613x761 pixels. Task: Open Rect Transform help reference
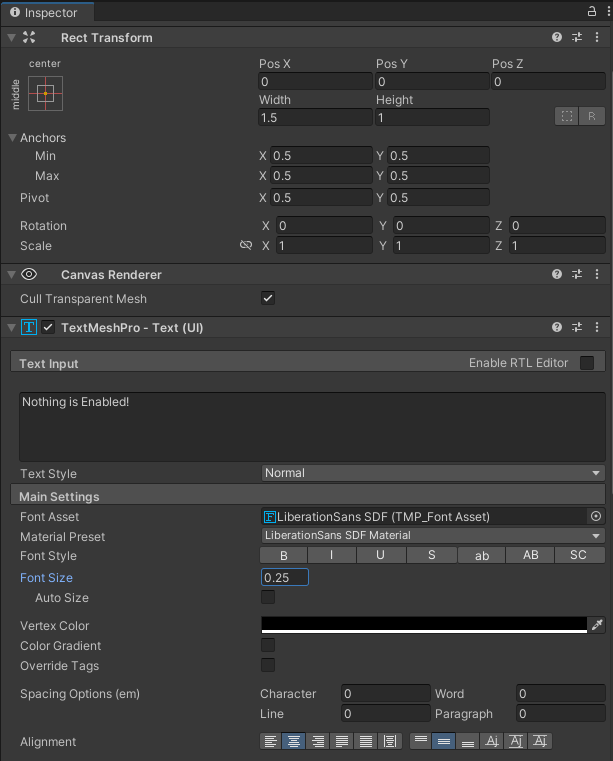[x=557, y=37]
